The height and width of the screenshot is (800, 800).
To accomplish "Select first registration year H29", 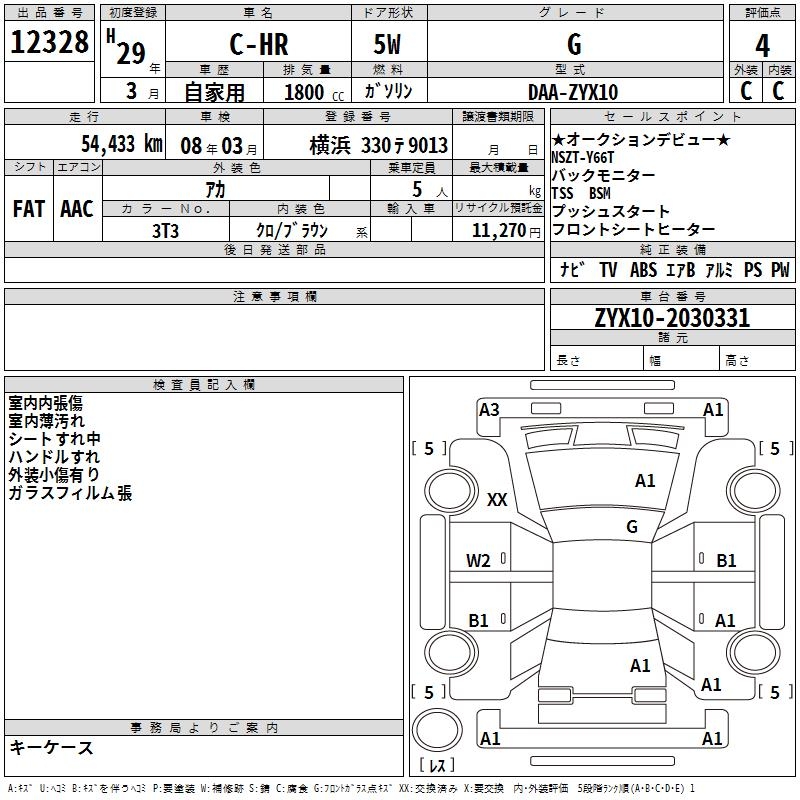I will 128,48.
